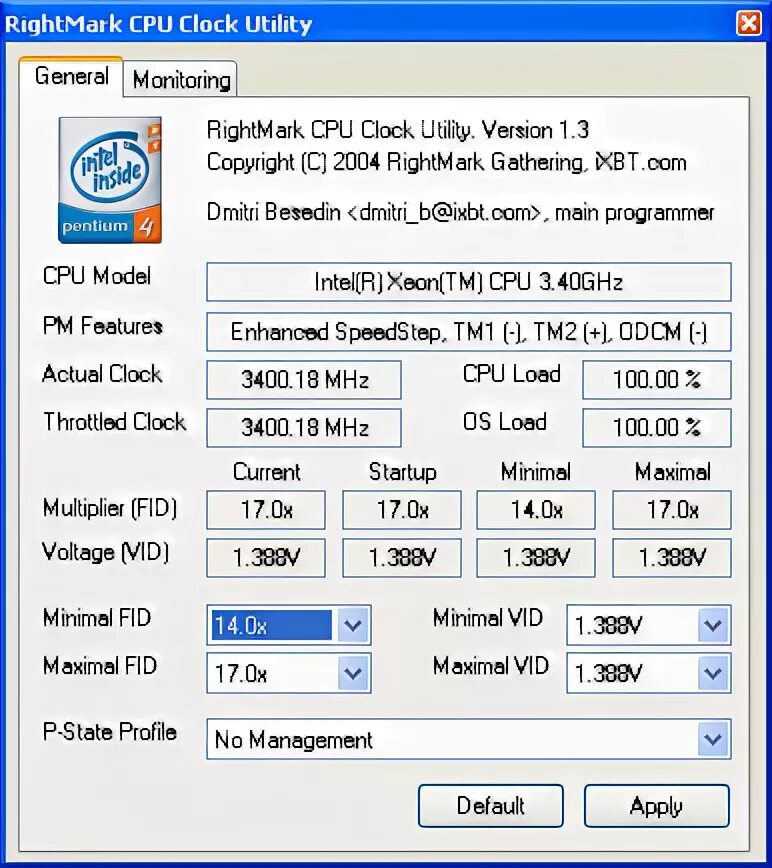Screen dimensions: 772x868
Task: Click the Throttled Clock 3400.18 MHz value
Action: 304,428
